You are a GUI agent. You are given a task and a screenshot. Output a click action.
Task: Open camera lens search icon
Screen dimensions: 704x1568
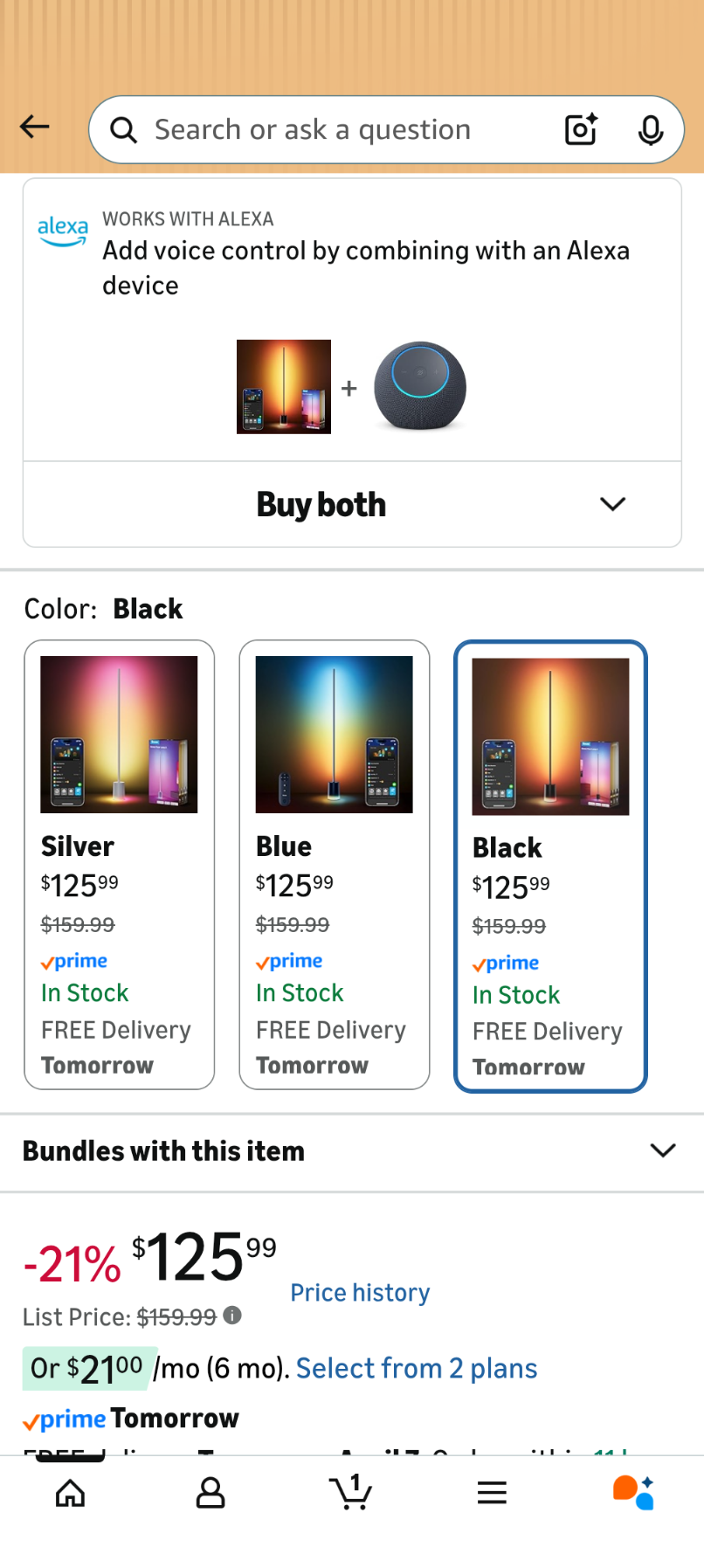(x=581, y=129)
